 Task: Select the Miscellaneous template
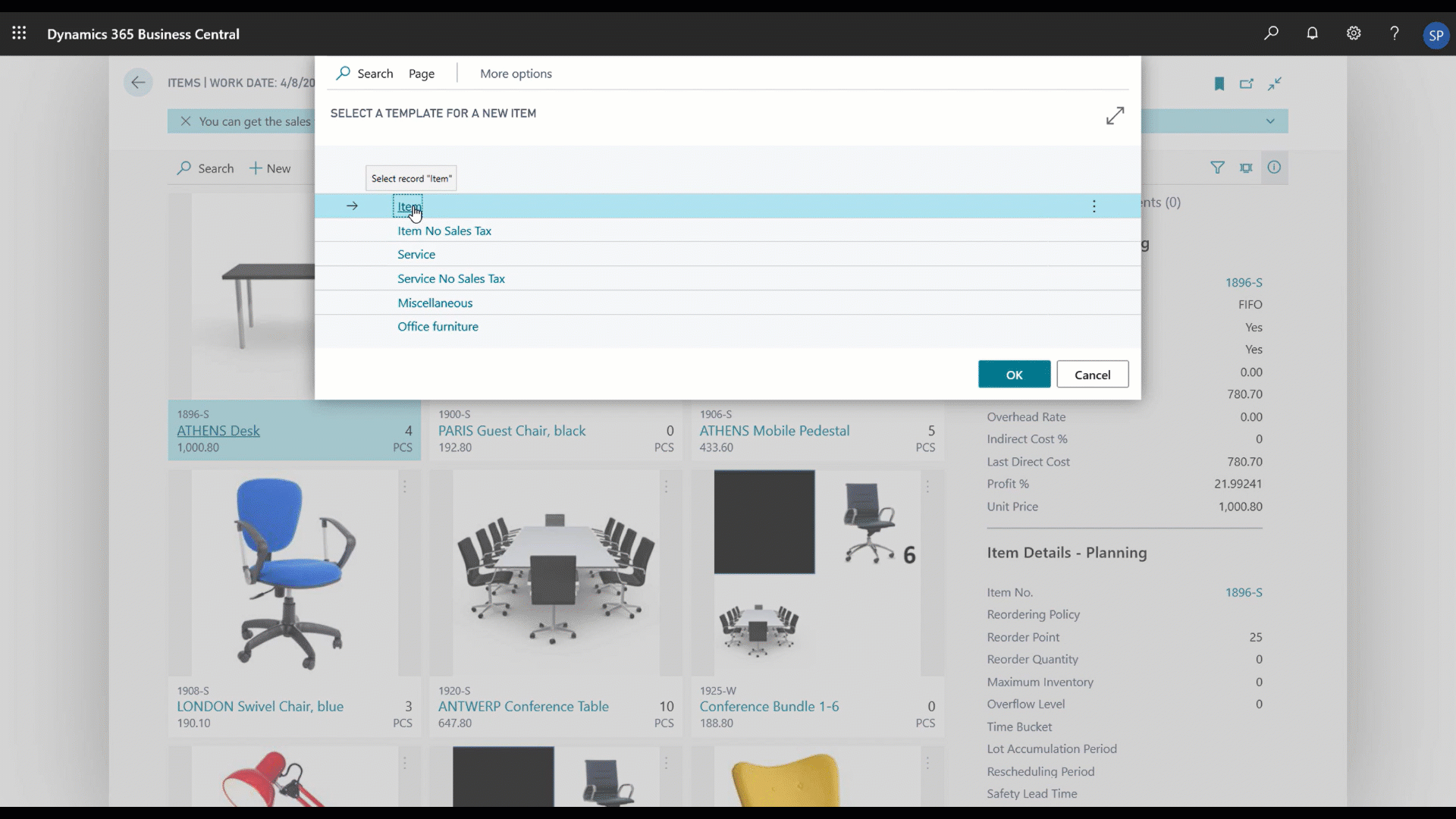tap(435, 303)
